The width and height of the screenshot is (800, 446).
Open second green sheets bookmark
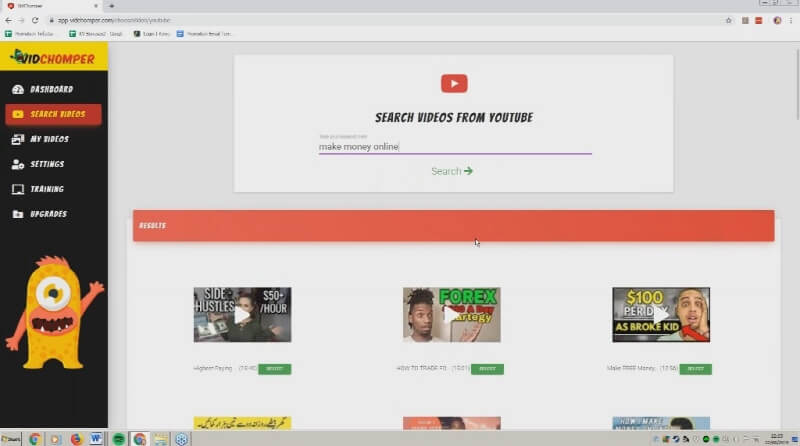pyautogui.click(x=96, y=34)
